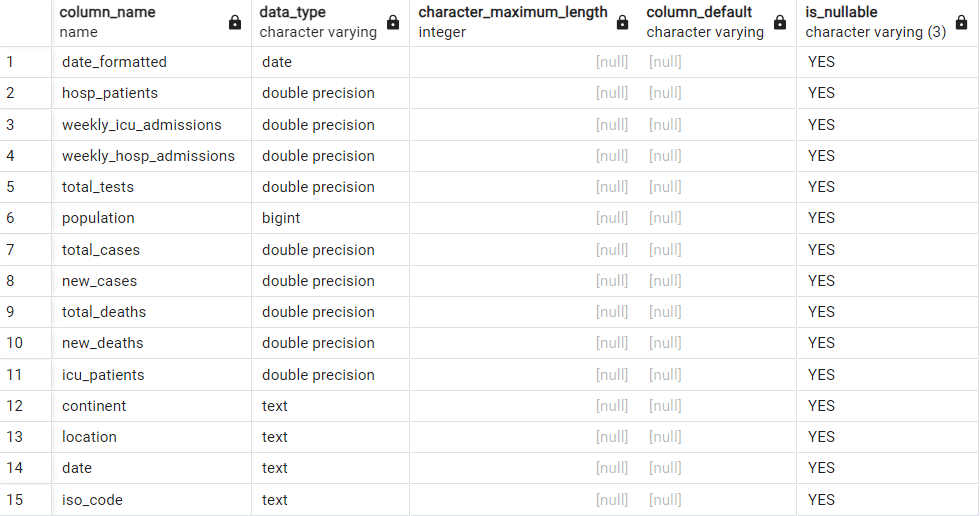Click the date_formatted cell

[x=114, y=62]
